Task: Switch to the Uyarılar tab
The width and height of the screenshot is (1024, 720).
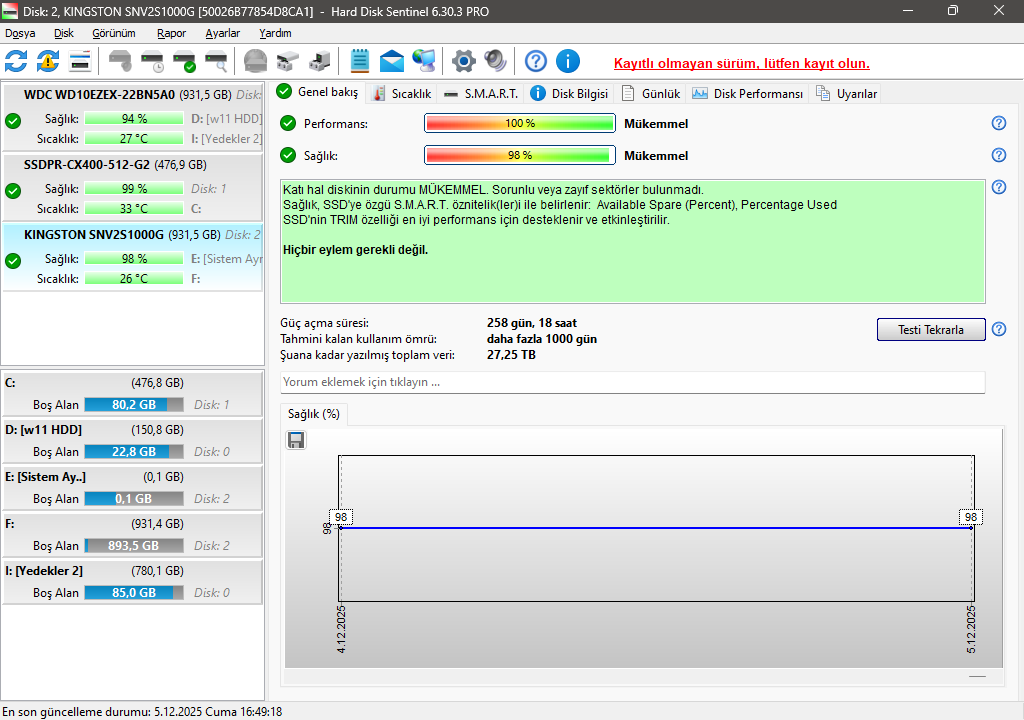Action: click(x=846, y=94)
